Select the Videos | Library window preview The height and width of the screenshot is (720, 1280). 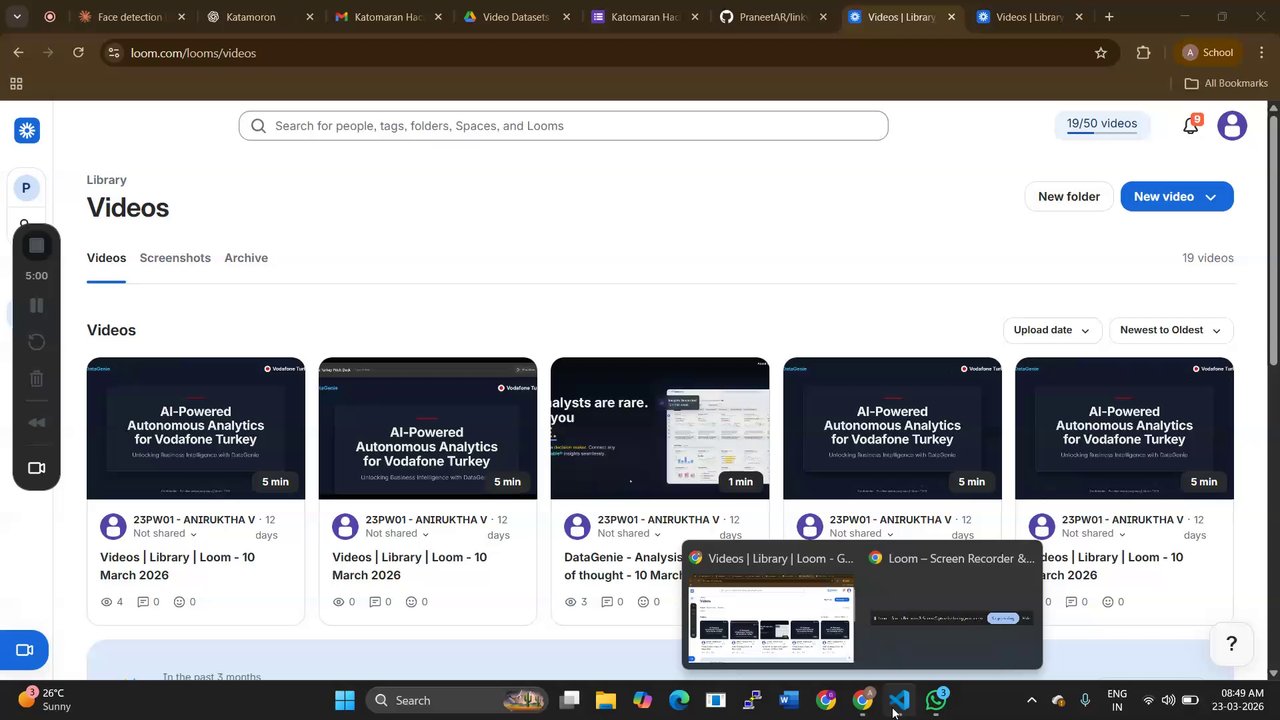click(770, 605)
